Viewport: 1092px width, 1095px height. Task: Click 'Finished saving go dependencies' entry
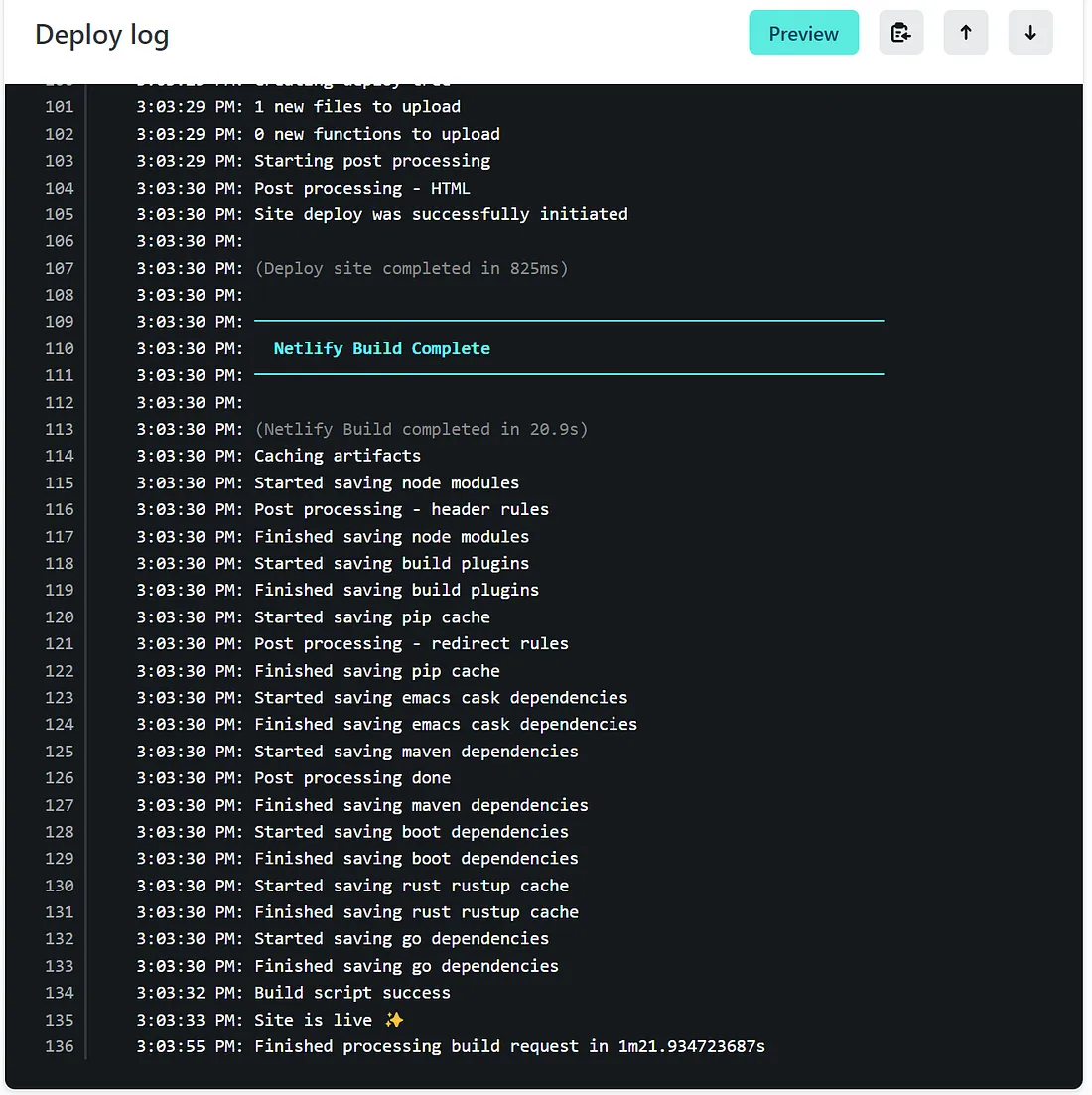coord(406,965)
